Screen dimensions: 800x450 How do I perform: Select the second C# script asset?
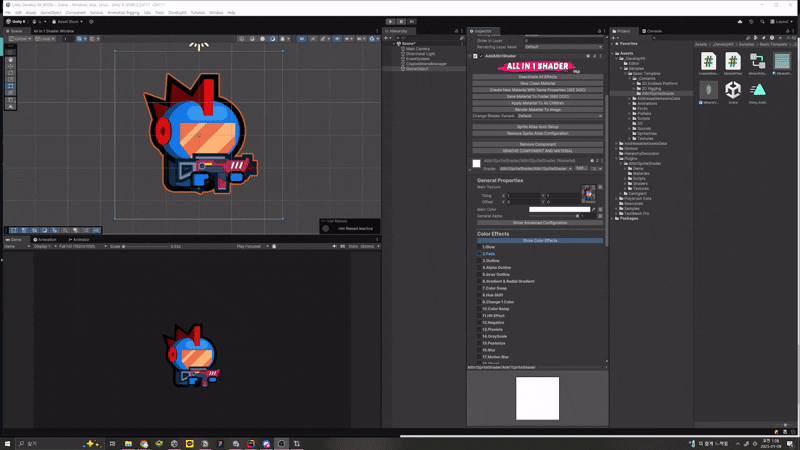tap(733, 63)
